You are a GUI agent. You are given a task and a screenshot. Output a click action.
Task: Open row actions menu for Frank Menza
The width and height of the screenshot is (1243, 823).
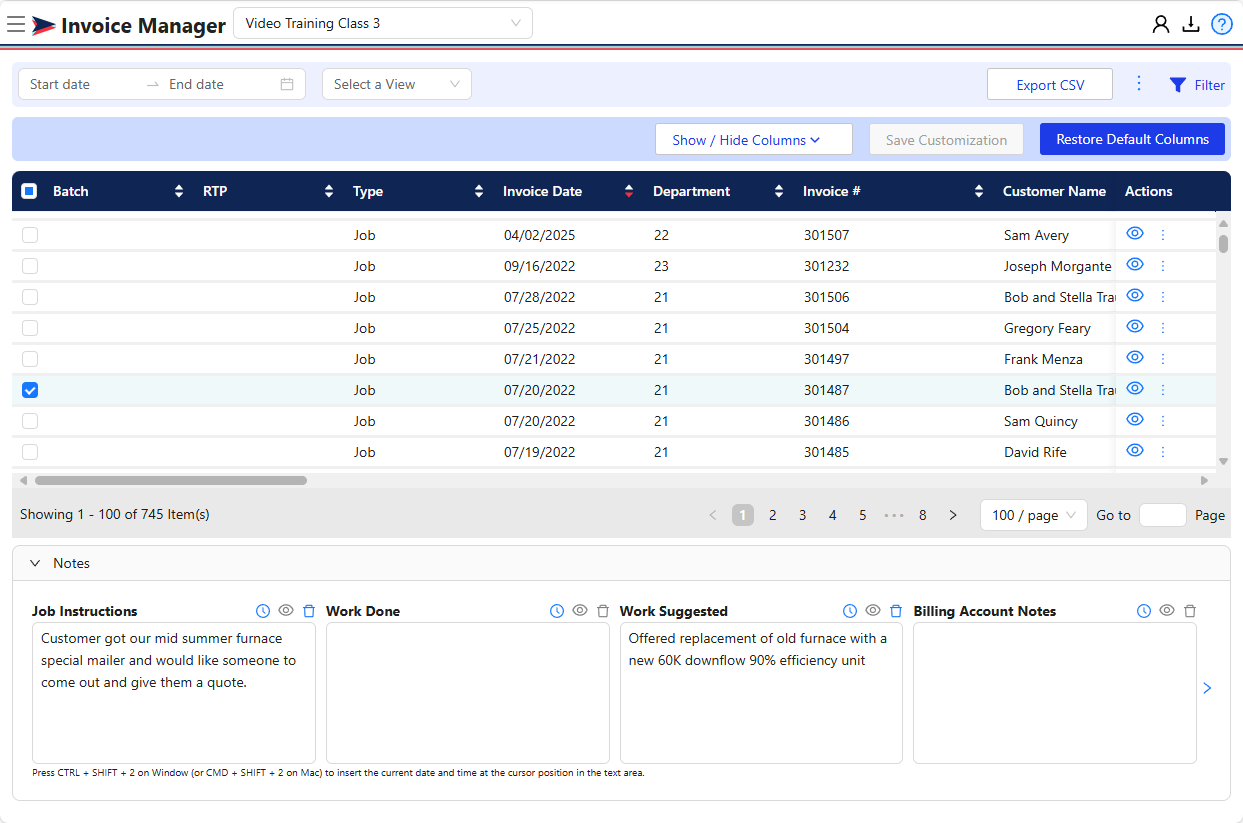coord(1163,359)
